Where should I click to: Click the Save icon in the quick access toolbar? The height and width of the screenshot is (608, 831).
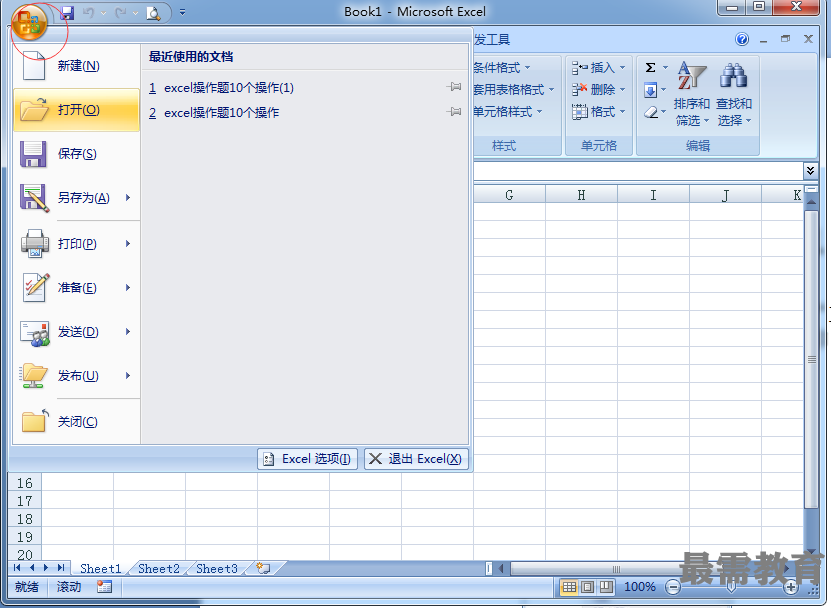click(67, 13)
